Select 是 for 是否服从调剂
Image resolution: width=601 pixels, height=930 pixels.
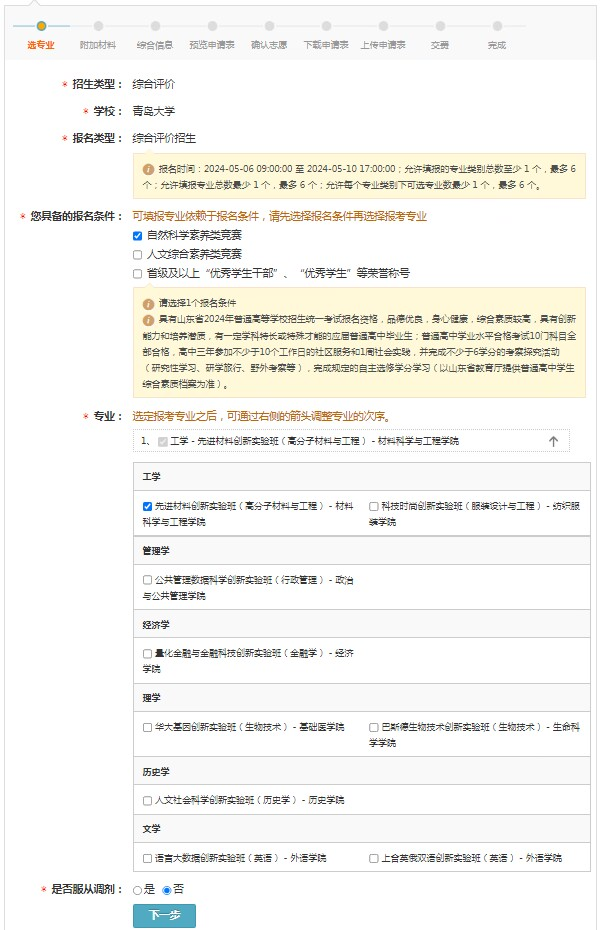[x=138, y=889]
